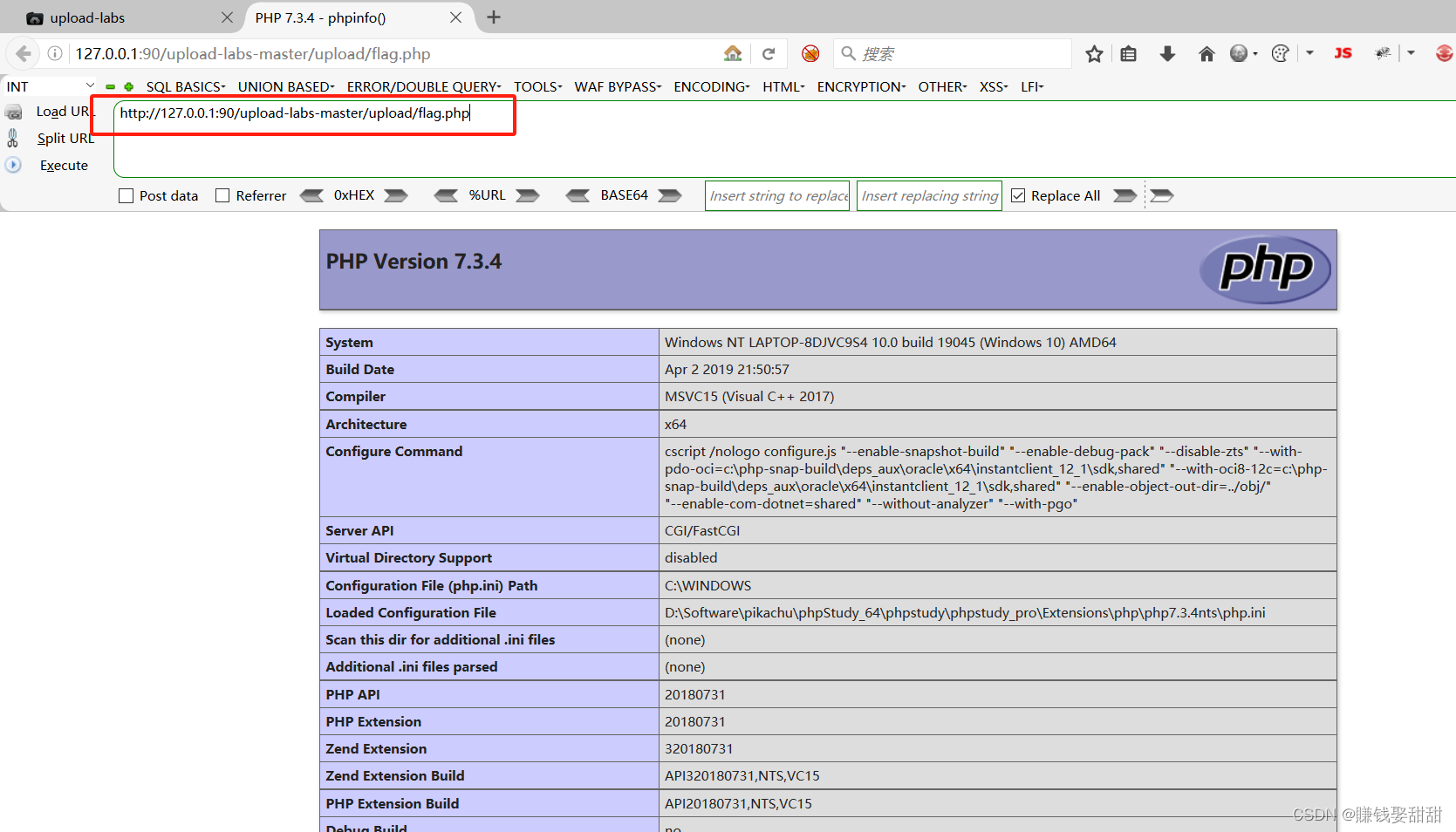Select the PHP 7.3.4 - phpinfo() tab
1456x832 pixels.
pos(359,17)
